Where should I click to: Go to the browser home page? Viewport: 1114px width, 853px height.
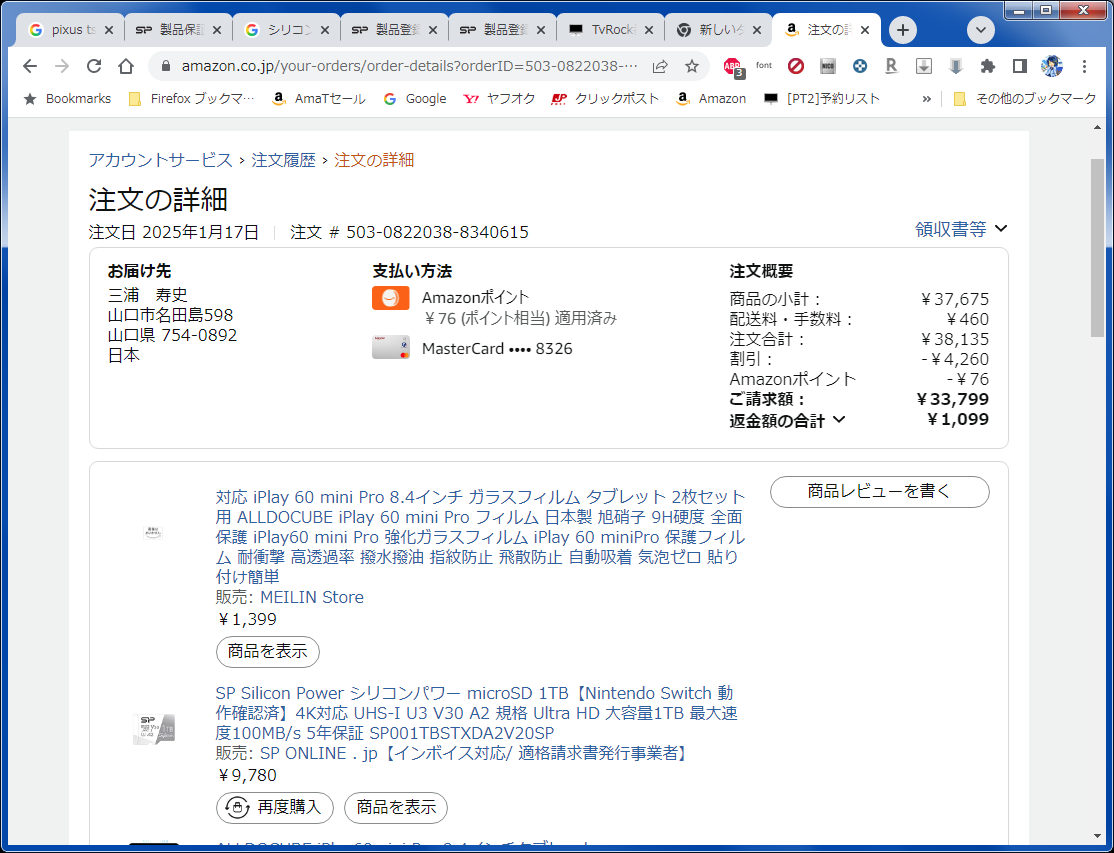[x=126, y=66]
